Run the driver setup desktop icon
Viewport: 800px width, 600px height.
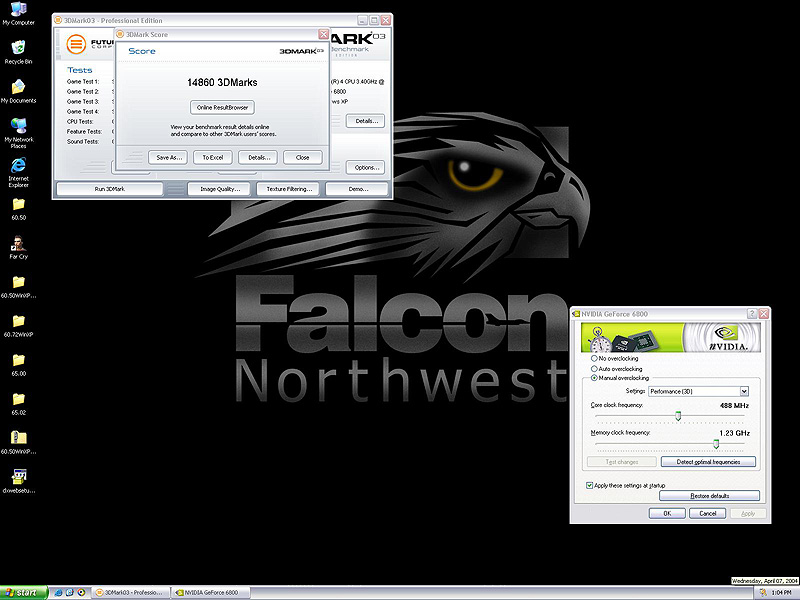click(x=18, y=482)
